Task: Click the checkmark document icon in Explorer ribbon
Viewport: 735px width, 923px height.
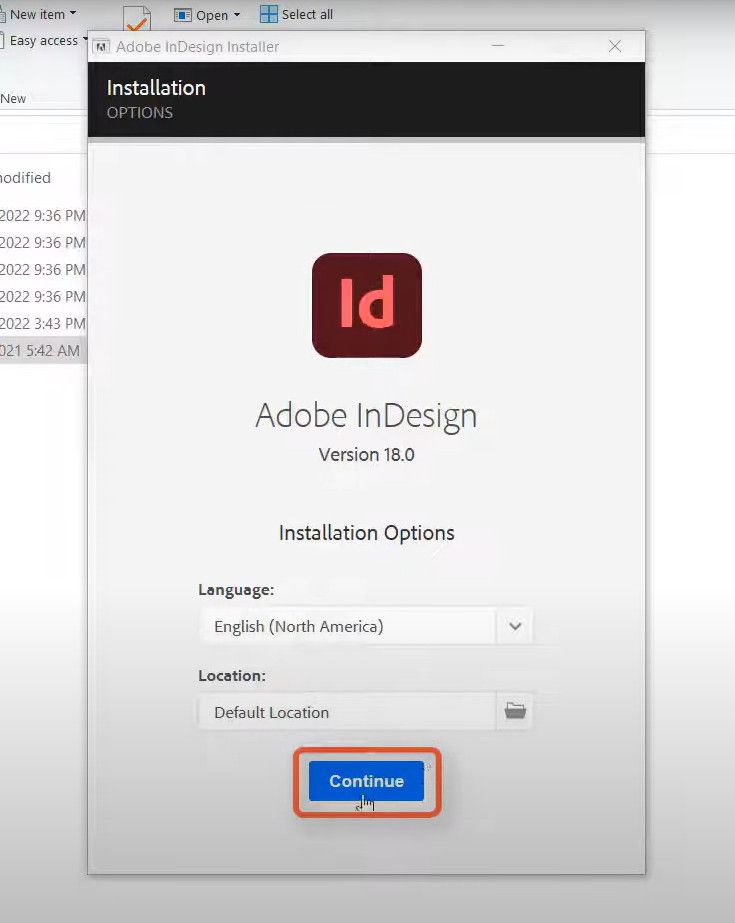Action: click(x=137, y=18)
